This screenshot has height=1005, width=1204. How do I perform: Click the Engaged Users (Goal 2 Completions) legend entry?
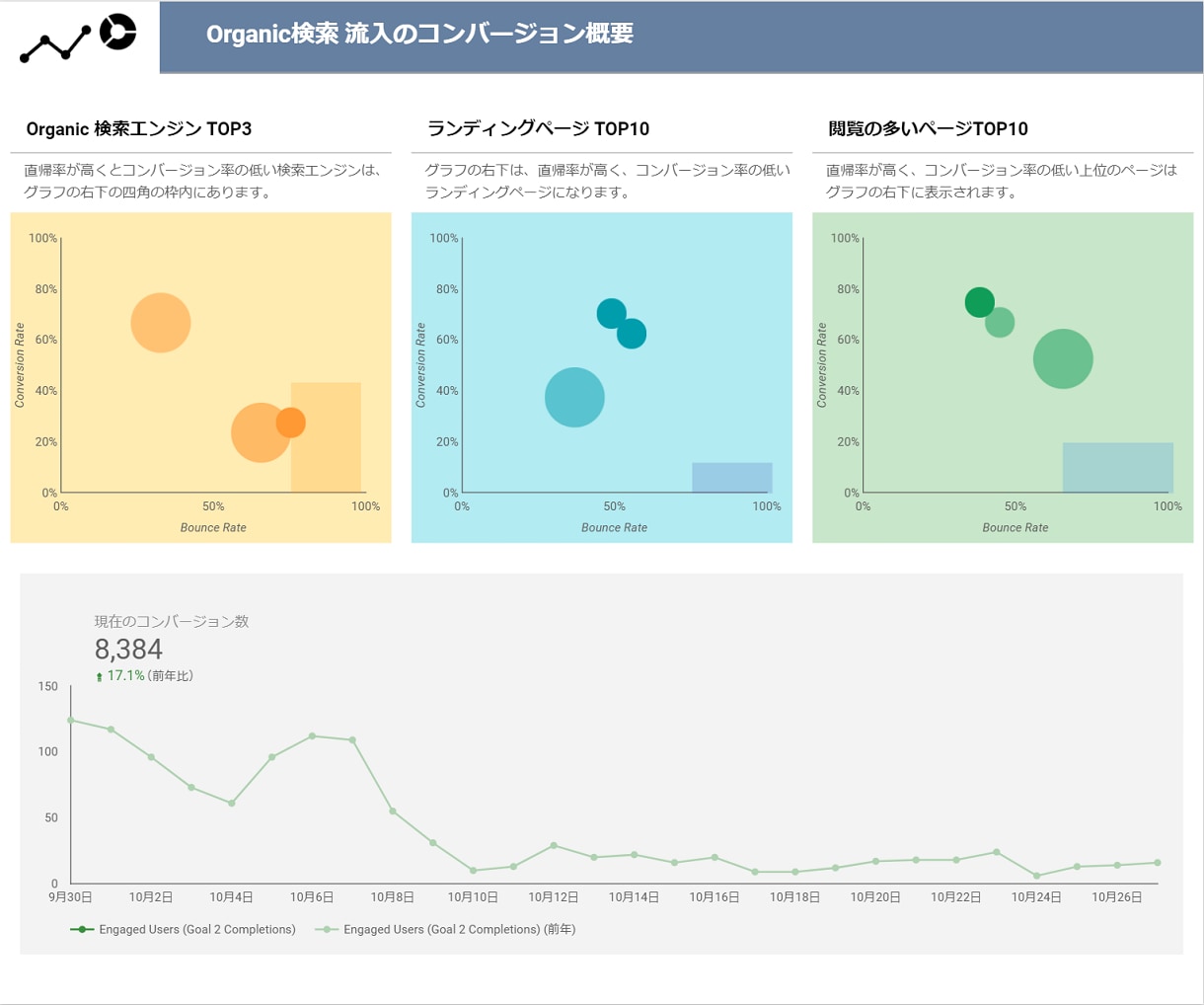point(183,929)
